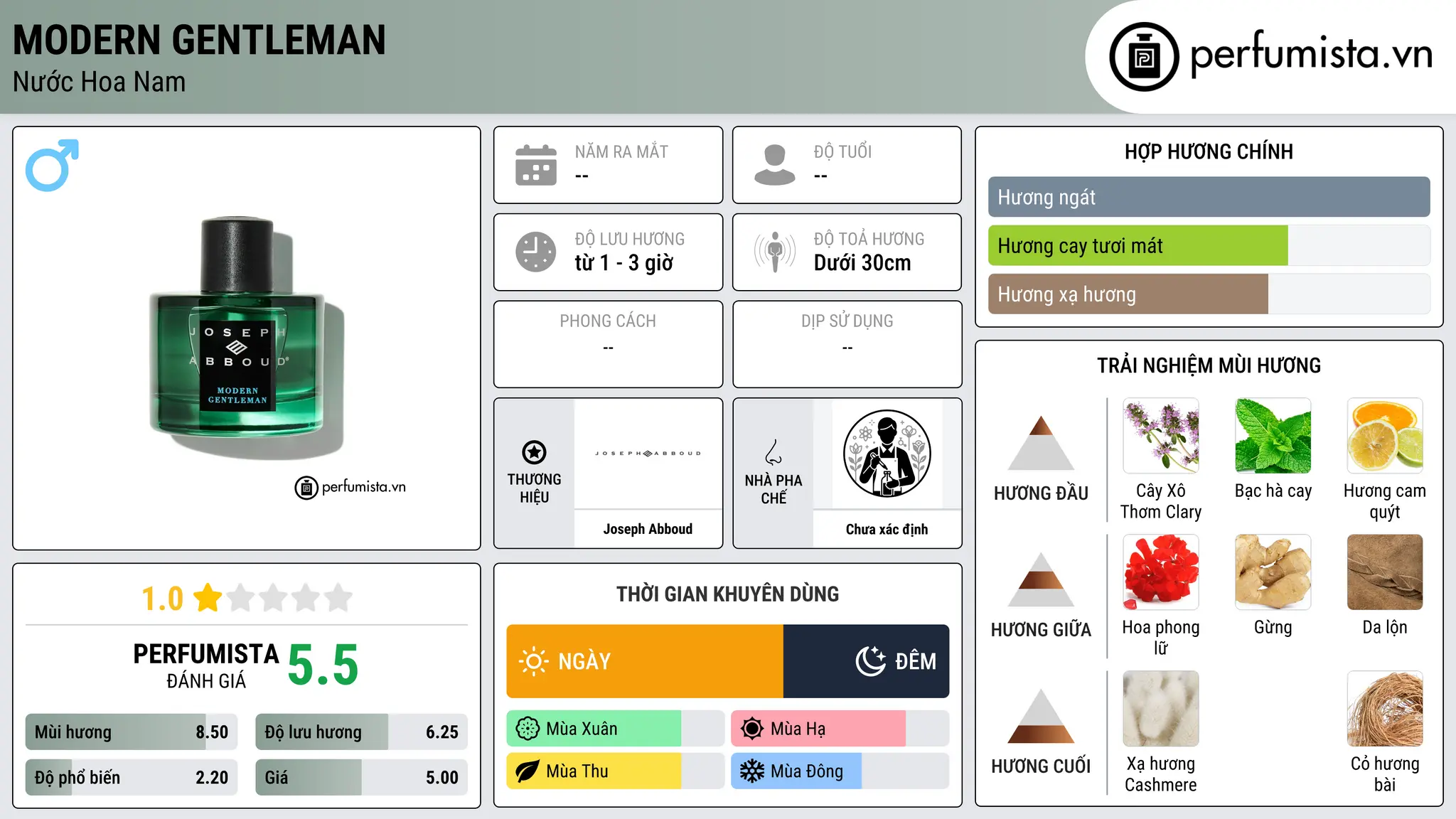The height and width of the screenshot is (819, 1456).
Task: Click the fifth gray rating star
Action: click(338, 597)
